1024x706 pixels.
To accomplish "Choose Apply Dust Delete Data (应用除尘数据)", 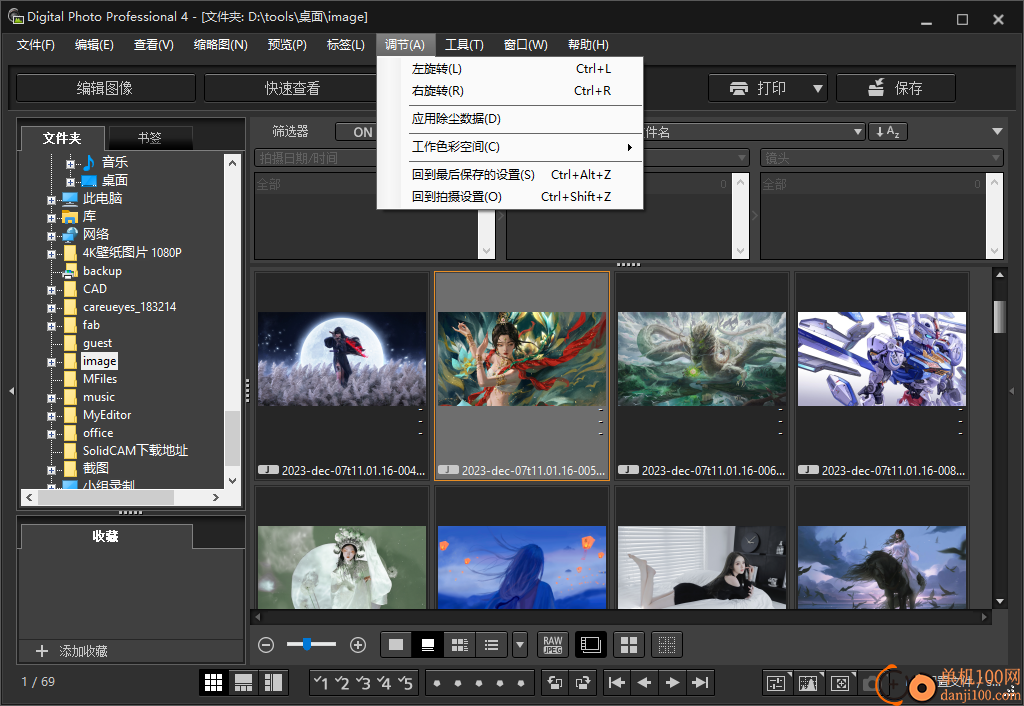I will (511, 119).
